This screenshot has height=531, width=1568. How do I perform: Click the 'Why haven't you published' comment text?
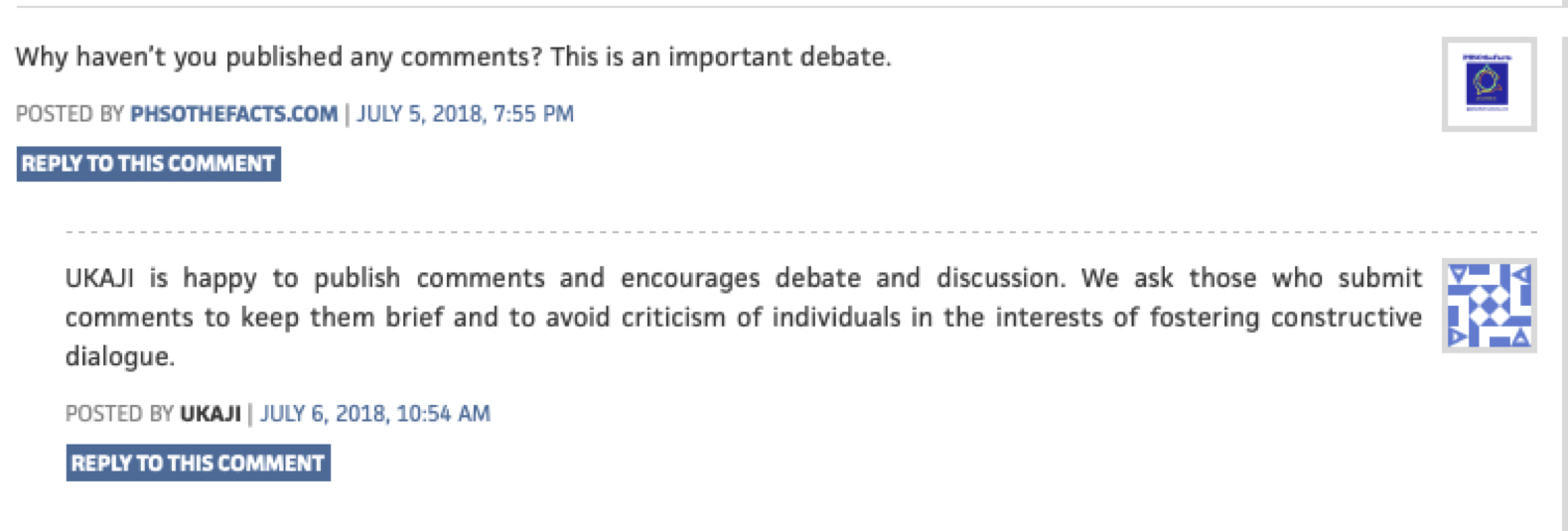click(x=452, y=58)
